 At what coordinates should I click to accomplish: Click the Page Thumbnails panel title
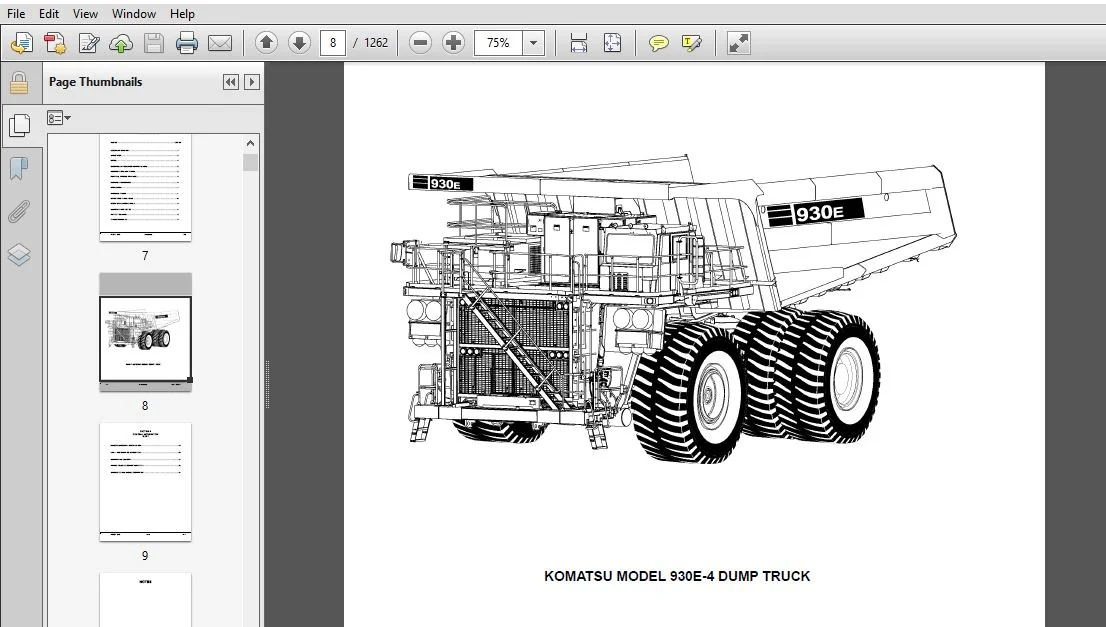(x=95, y=82)
